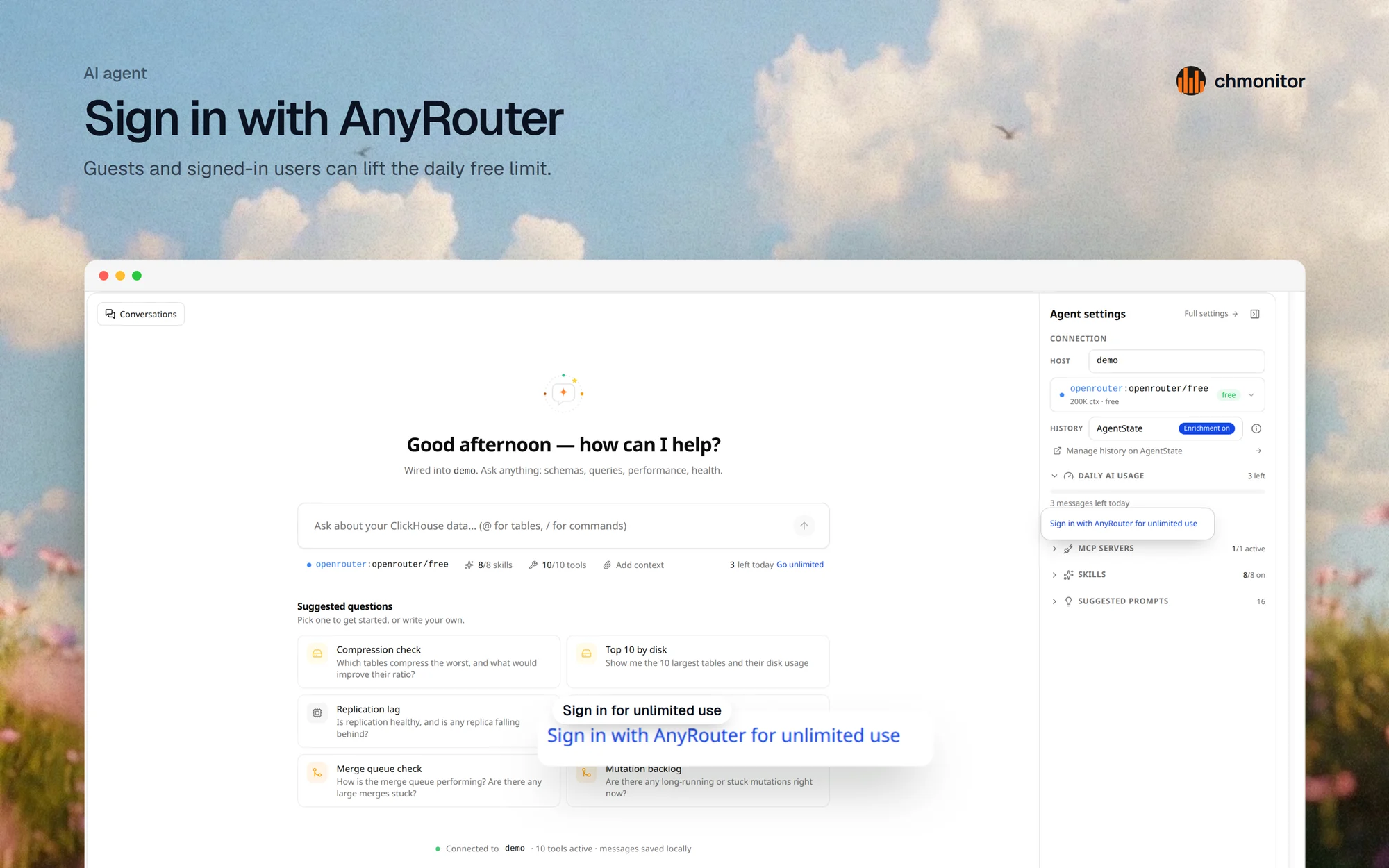The height and width of the screenshot is (868, 1389).
Task: Click the MCP Servers plug icon
Action: click(x=1068, y=549)
